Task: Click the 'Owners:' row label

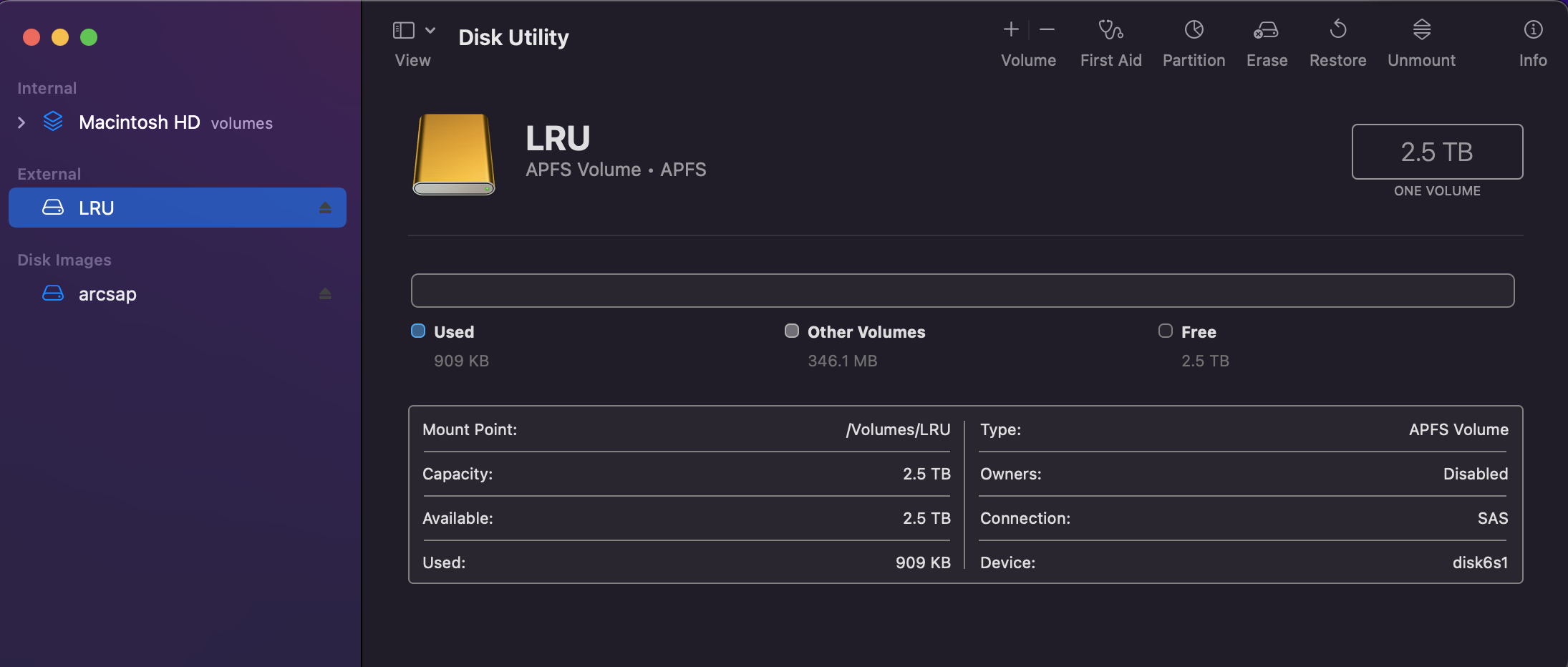Action: 1010,474
